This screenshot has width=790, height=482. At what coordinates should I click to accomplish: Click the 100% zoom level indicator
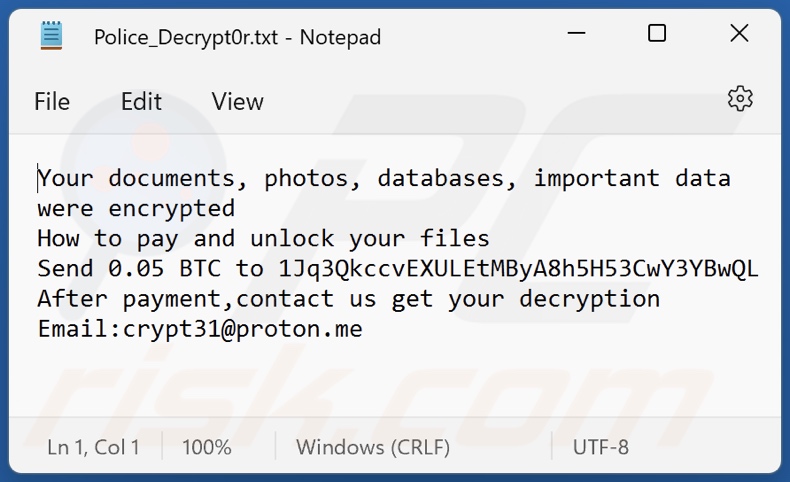coord(207,447)
